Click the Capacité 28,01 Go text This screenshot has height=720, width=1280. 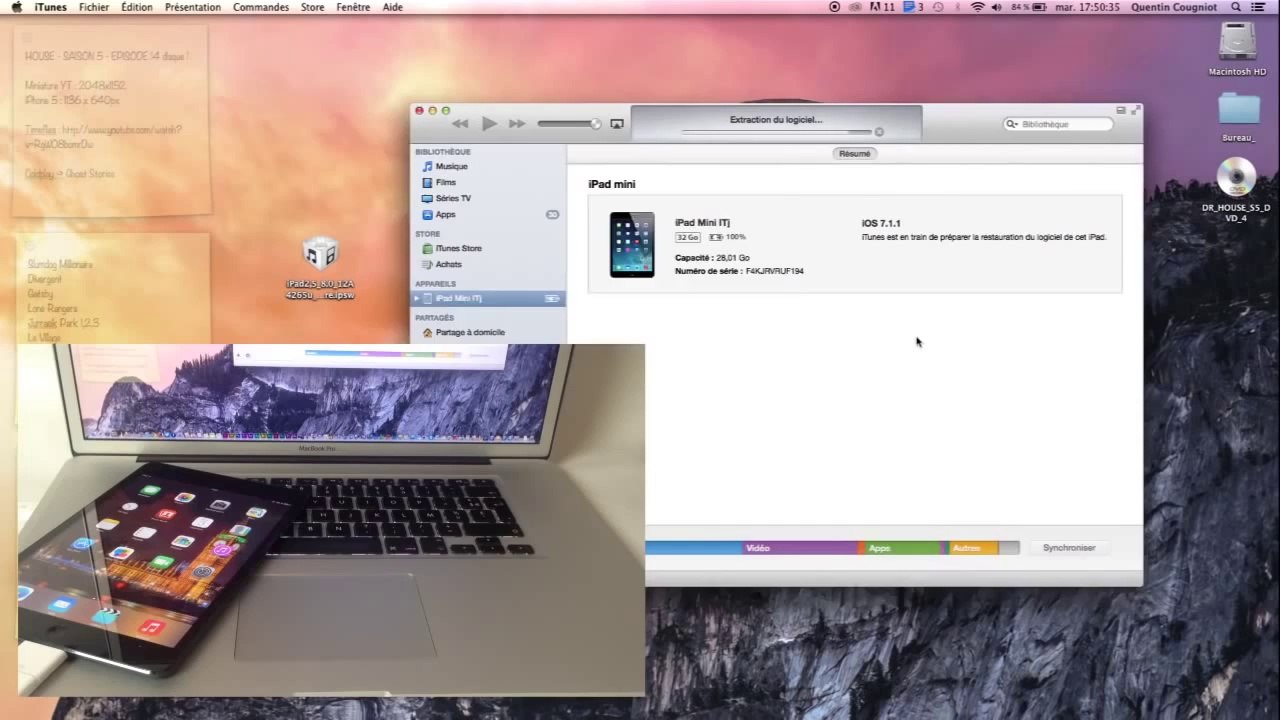click(x=712, y=258)
